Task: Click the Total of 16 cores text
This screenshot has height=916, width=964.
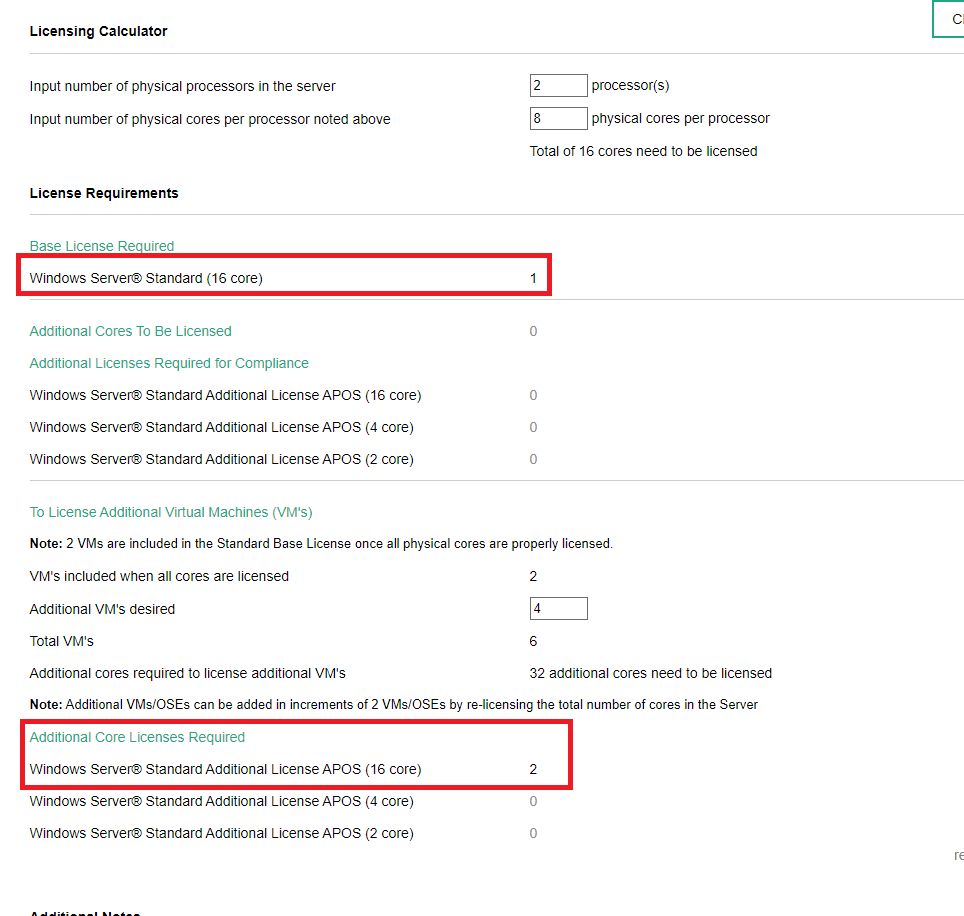Action: 643,151
